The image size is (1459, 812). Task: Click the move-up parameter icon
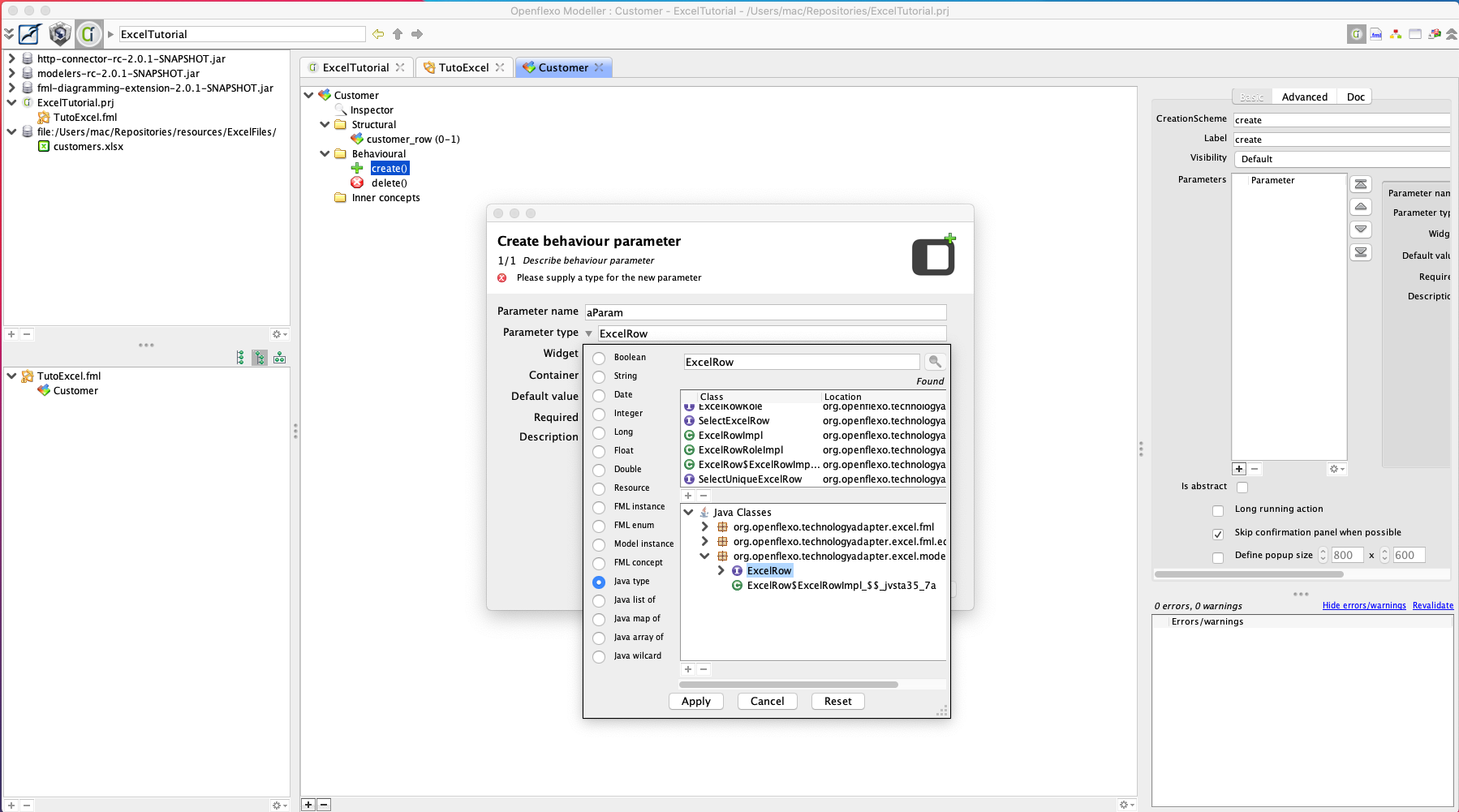(1361, 207)
